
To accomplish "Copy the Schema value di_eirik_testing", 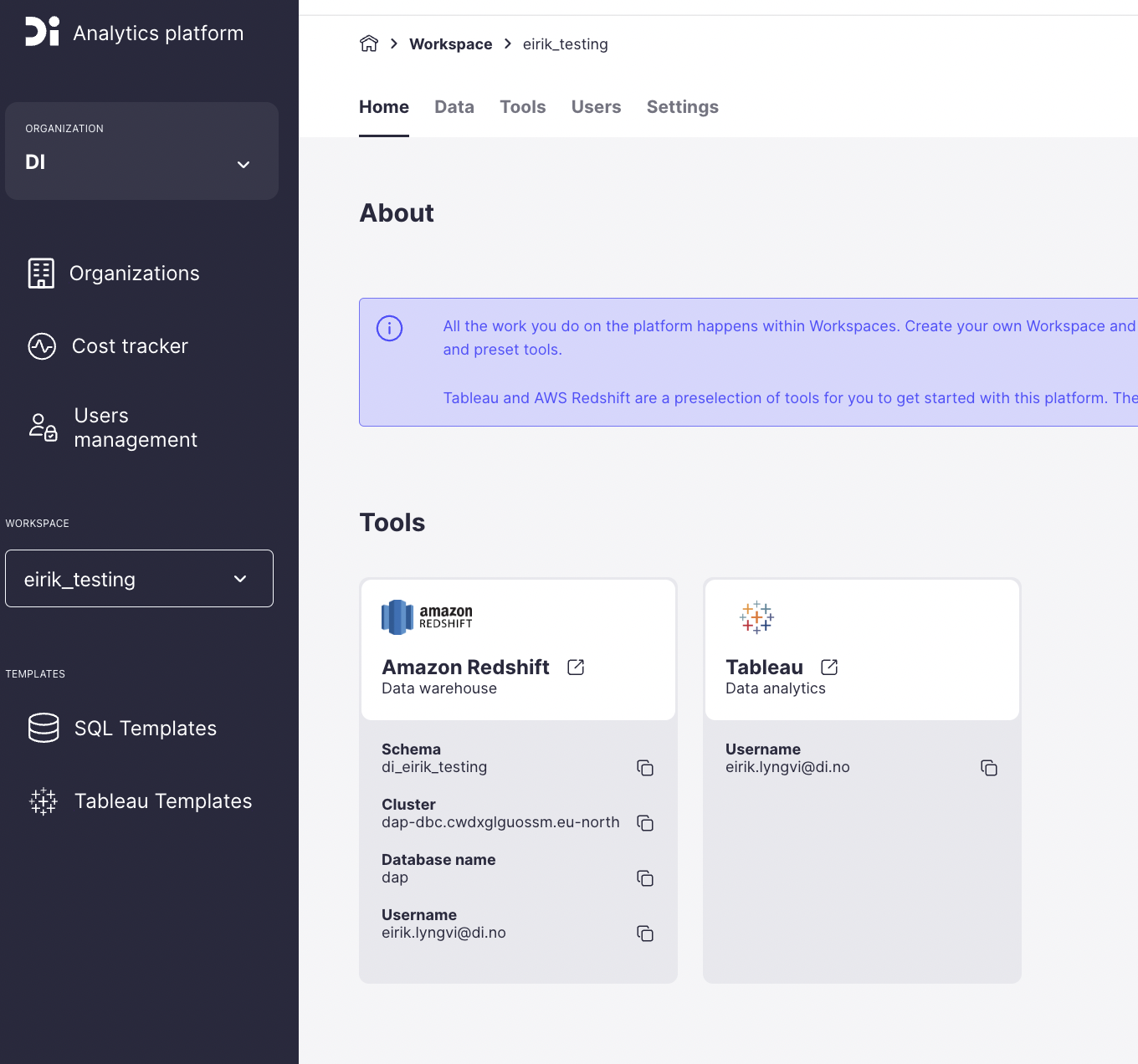I will coord(645,768).
